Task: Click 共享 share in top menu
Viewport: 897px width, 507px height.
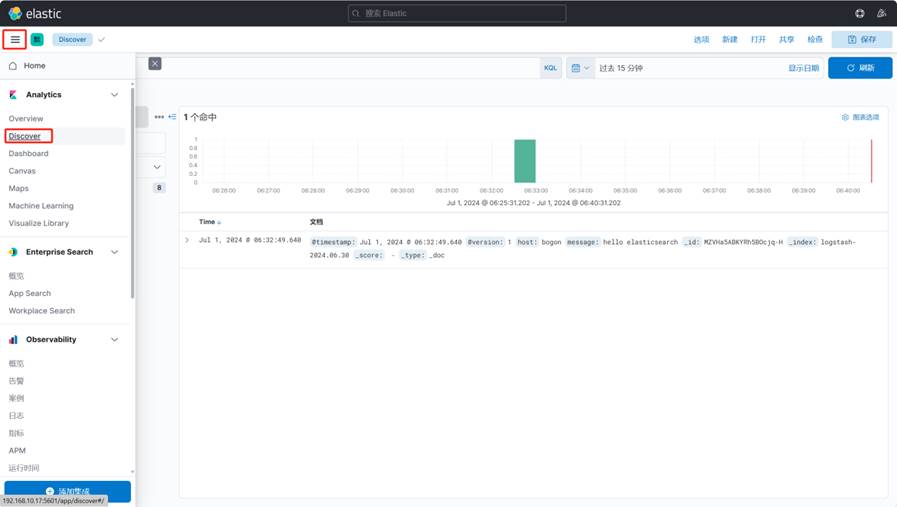Action: pyautogui.click(x=787, y=39)
